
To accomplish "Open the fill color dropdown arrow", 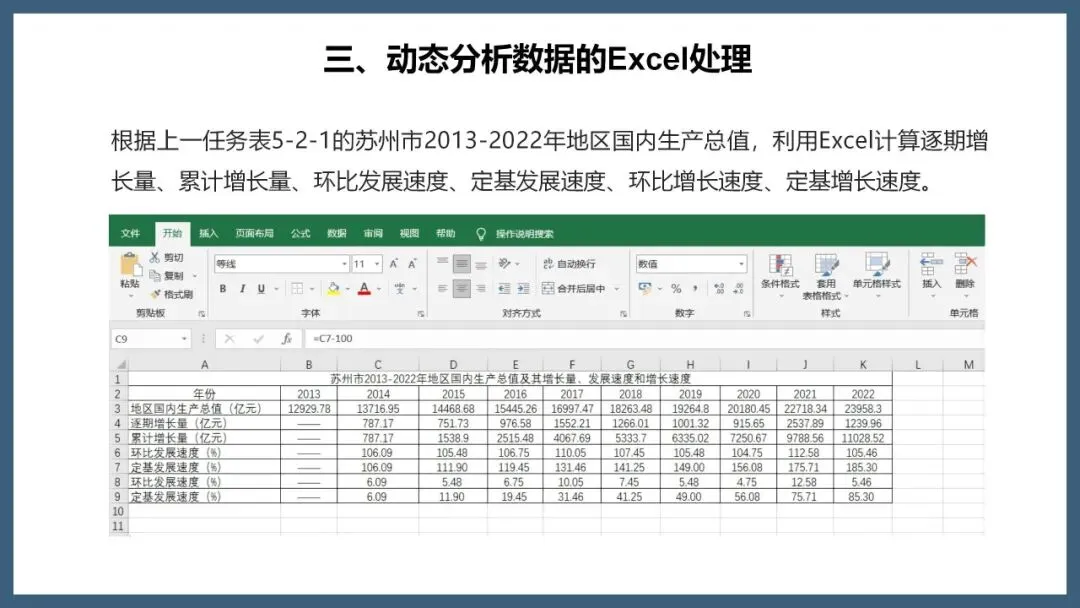I will (x=347, y=289).
